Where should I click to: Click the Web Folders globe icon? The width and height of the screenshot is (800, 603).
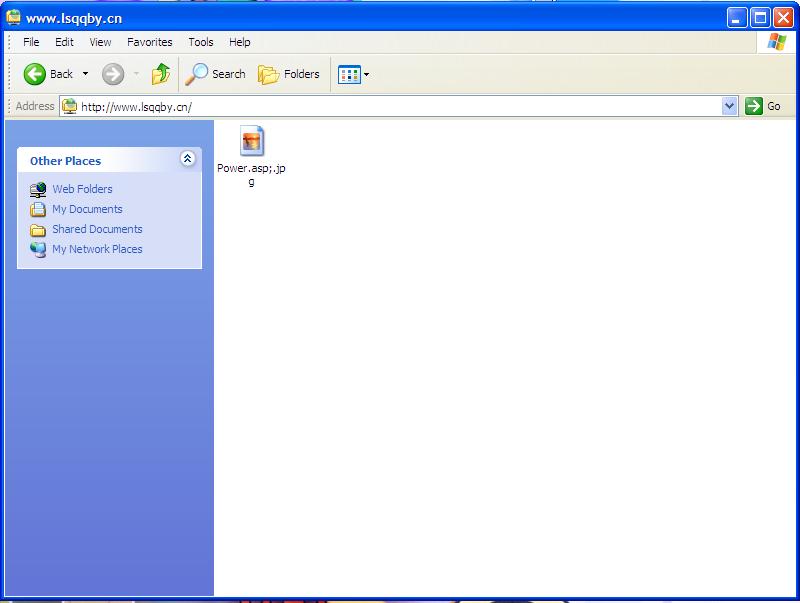38,189
